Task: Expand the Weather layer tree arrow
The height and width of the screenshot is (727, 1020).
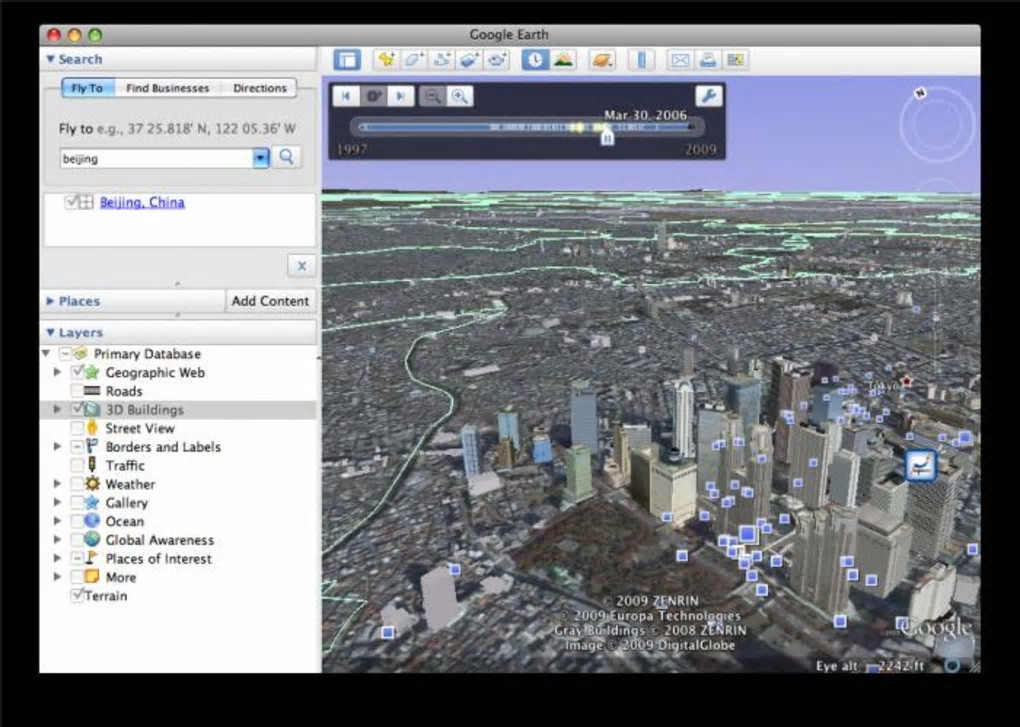Action: (x=57, y=484)
